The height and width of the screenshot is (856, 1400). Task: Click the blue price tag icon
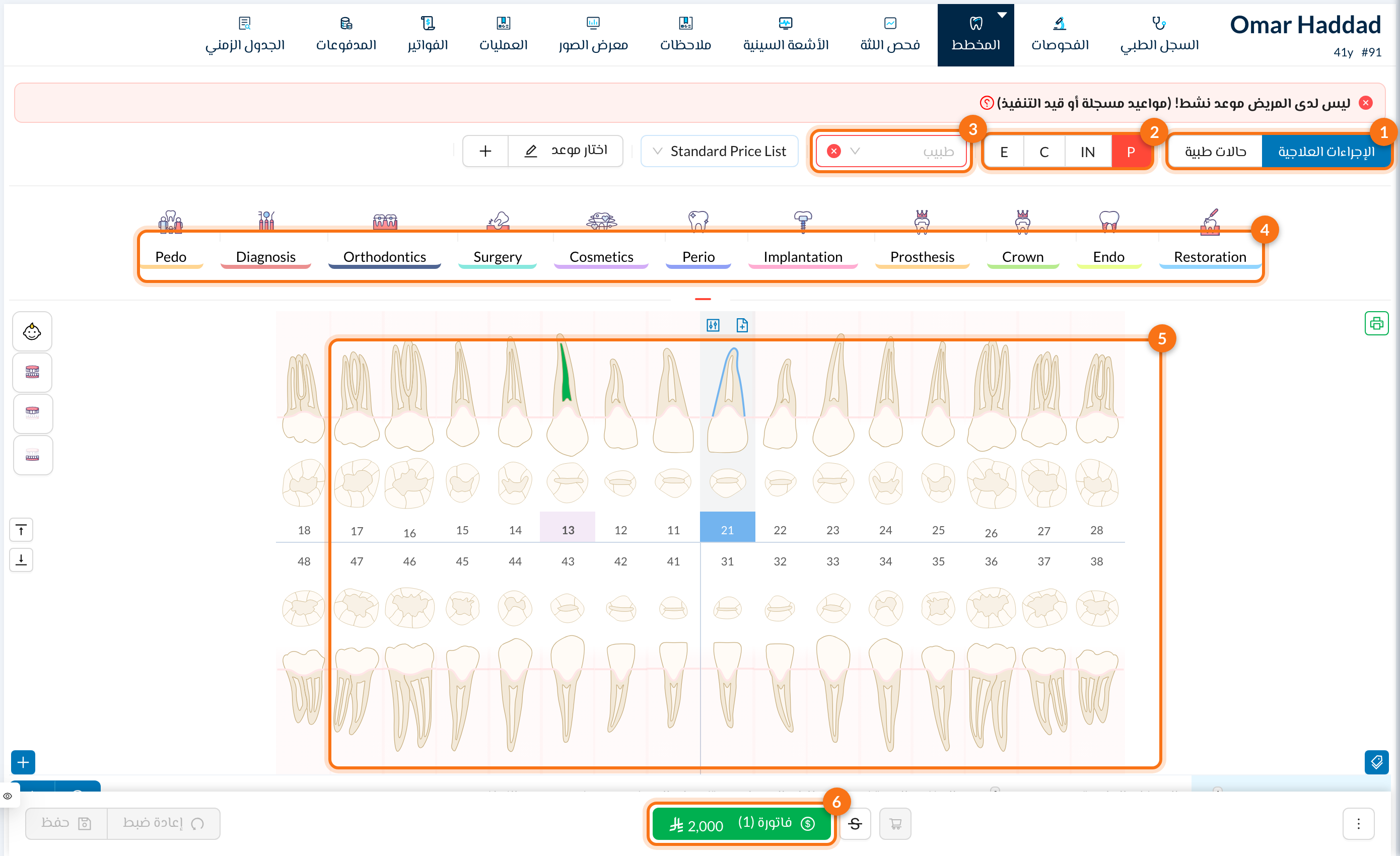(x=1376, y=762)
